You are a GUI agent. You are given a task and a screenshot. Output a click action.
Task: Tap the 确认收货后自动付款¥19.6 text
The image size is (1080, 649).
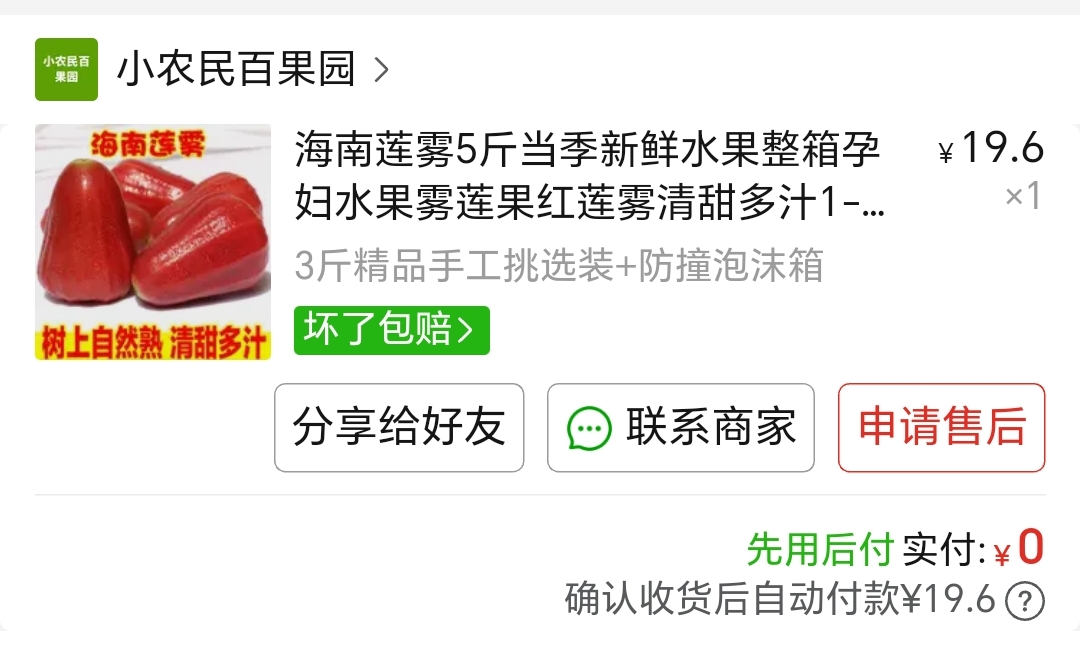(x=780, y=598)
